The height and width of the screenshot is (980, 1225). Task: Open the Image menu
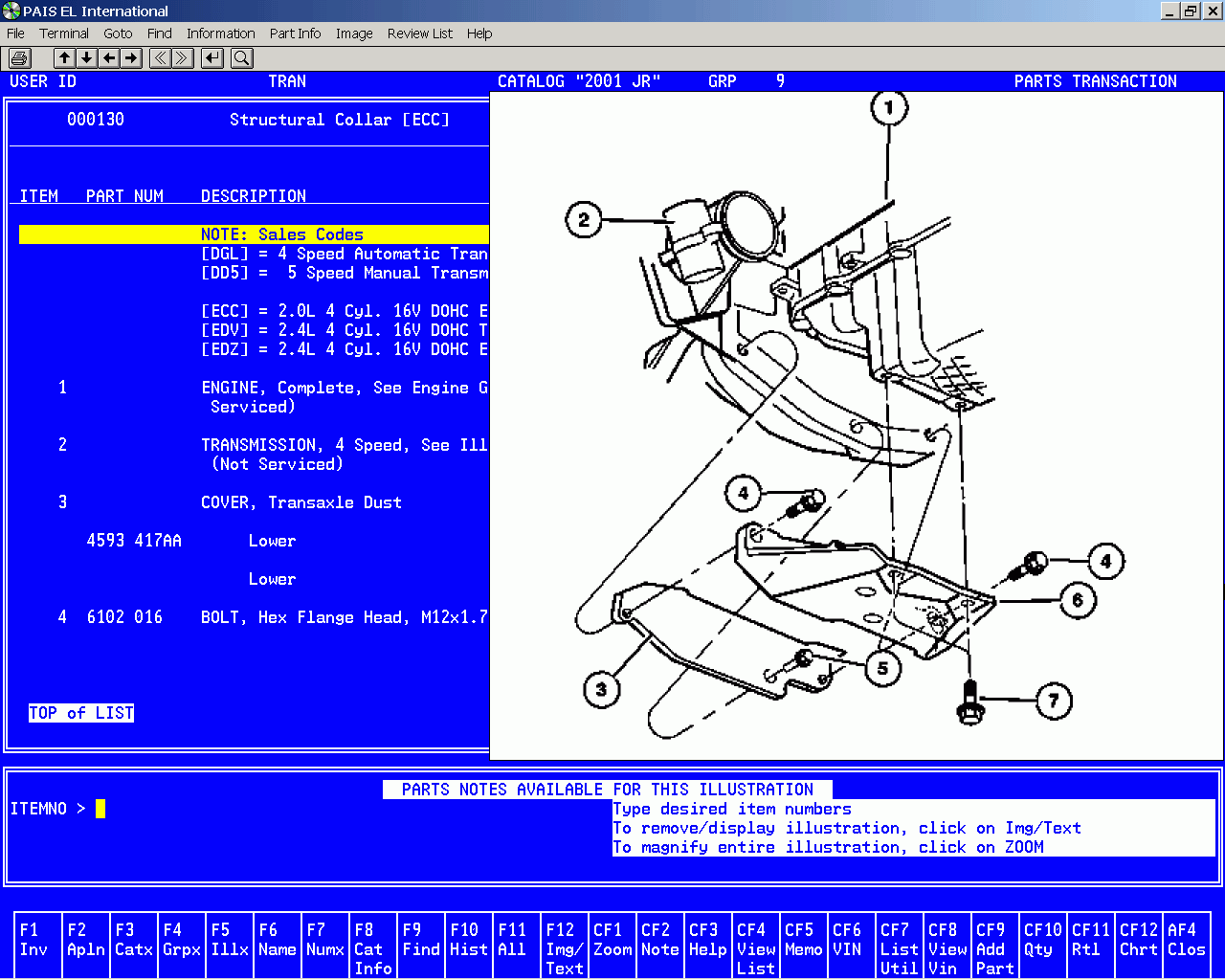coord(354,33)
